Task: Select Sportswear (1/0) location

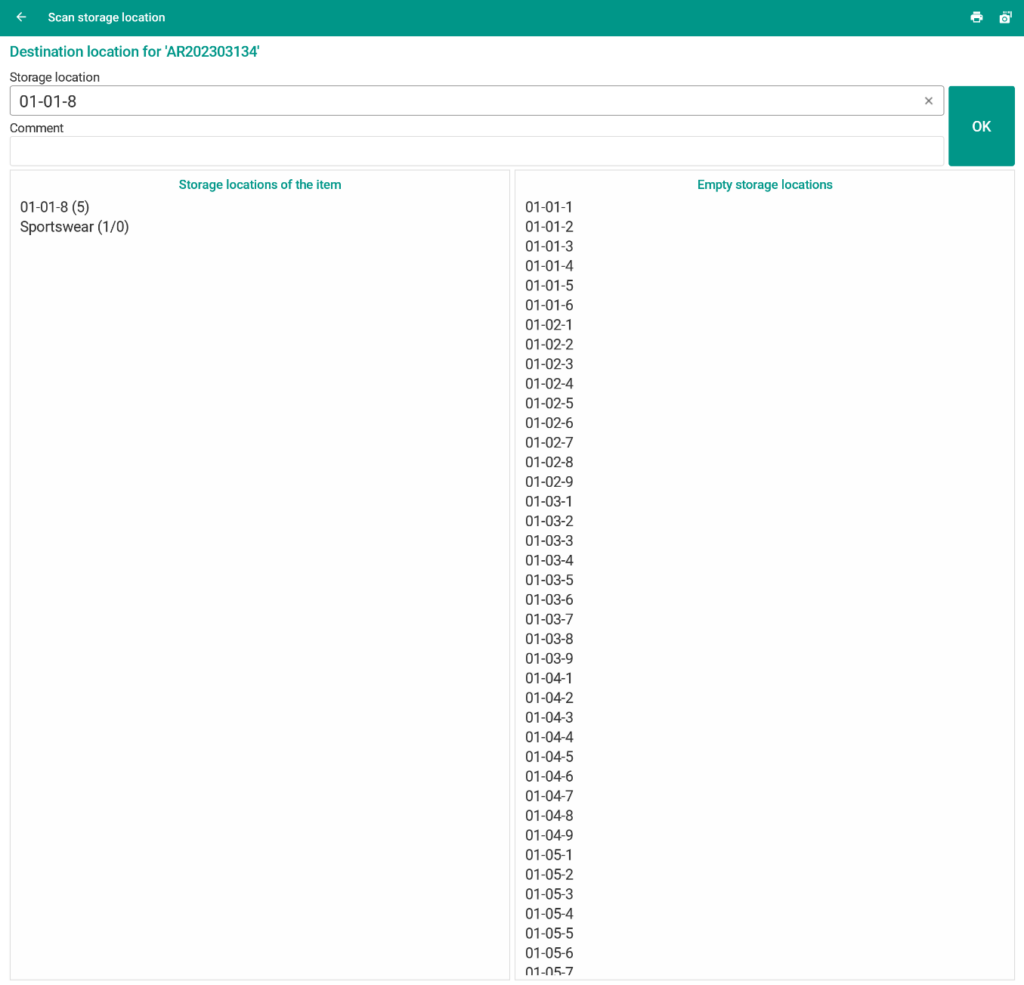Action: coord(74,227)
